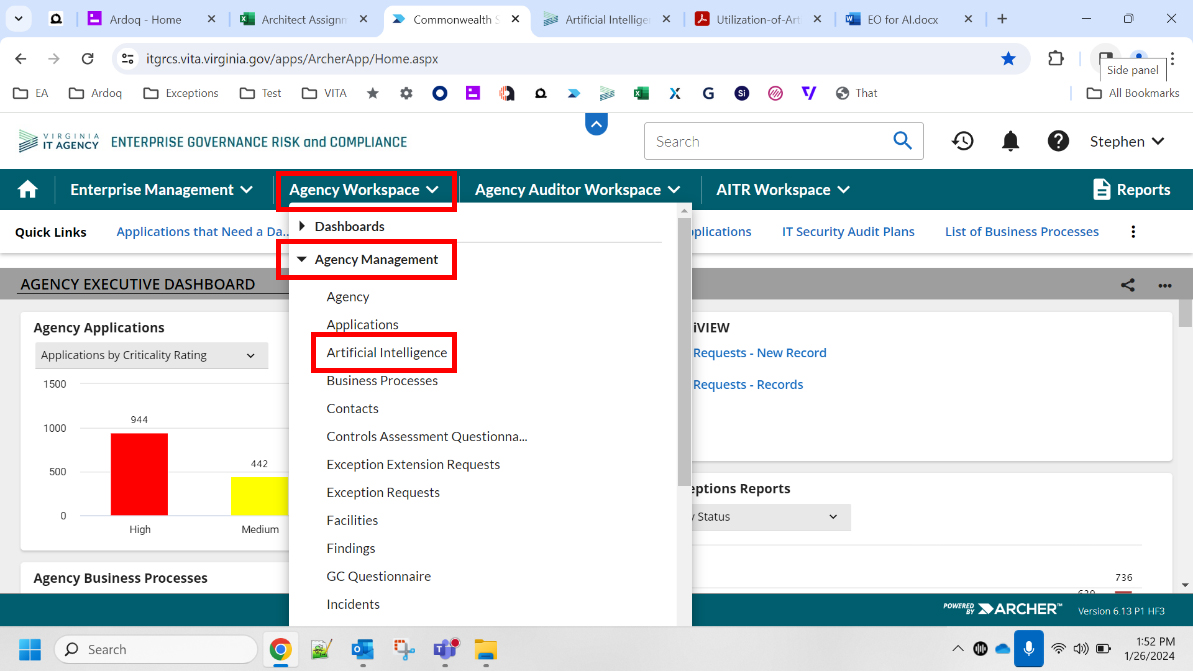
Task: Click the menu panel vertical scrollbar
Action: click(684, 351)
